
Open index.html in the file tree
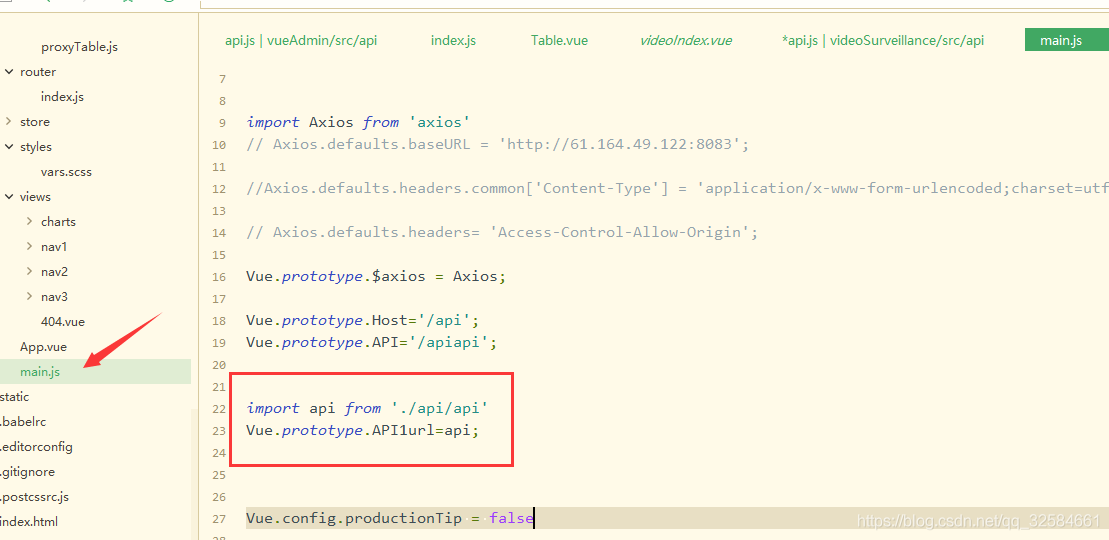click(29, 522)
